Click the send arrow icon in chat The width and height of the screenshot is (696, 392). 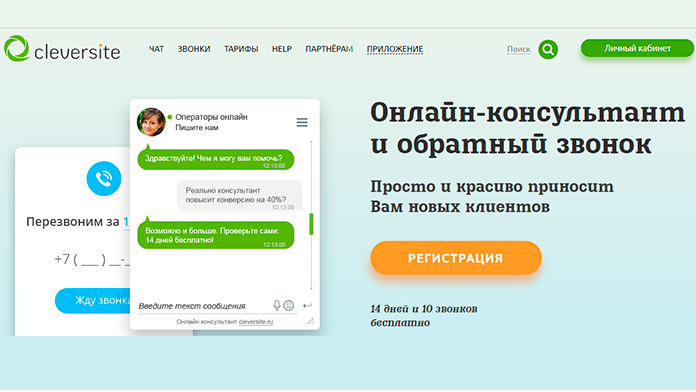(x=307, y=305)
